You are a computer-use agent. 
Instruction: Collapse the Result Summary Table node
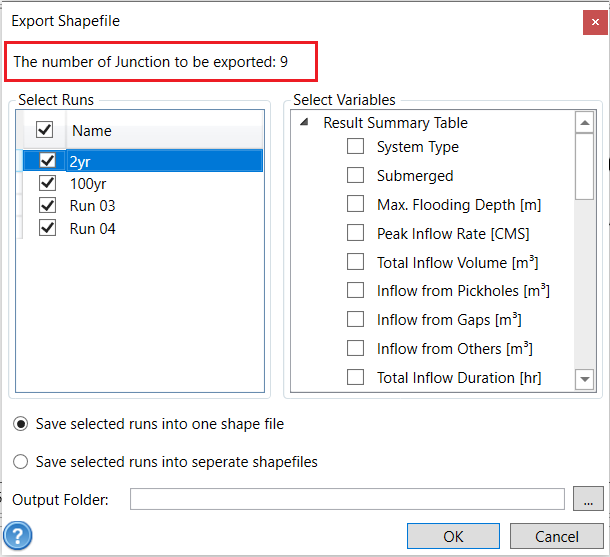point(304,123)
